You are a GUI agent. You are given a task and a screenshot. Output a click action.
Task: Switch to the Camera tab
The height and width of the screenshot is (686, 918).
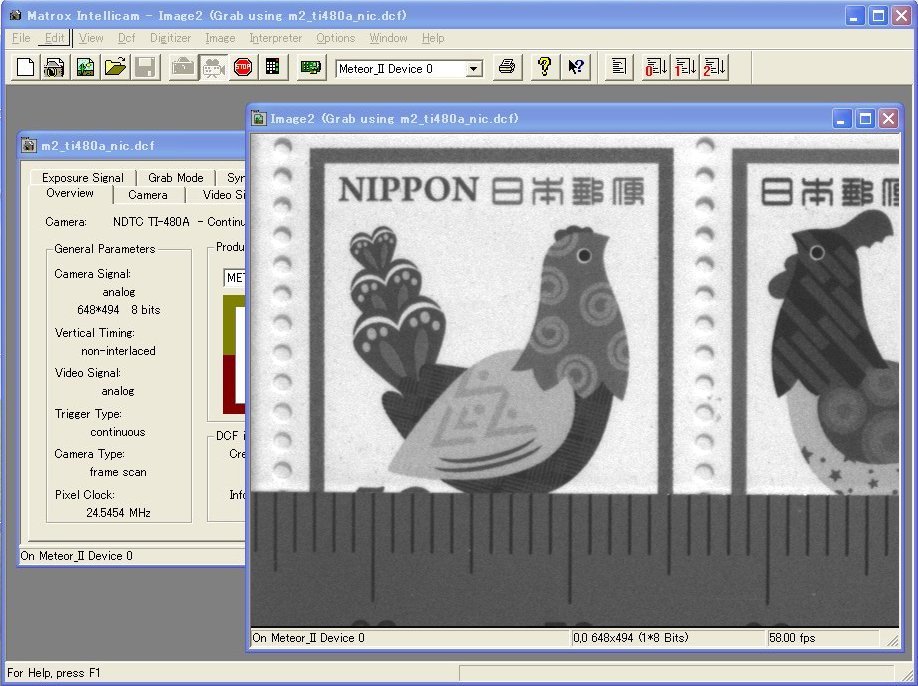pos(148,195)
